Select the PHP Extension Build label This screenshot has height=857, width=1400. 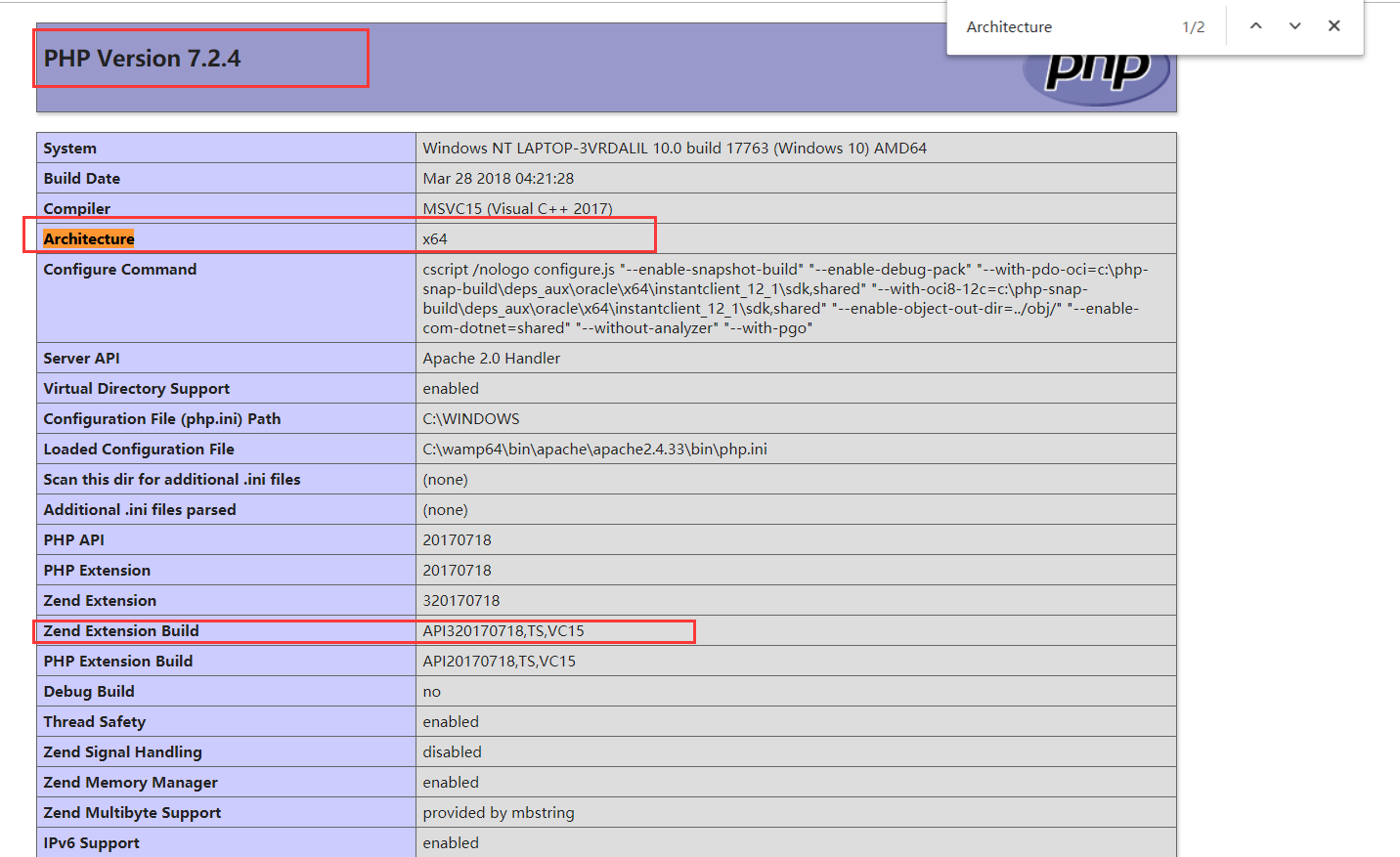click(118, 662)
